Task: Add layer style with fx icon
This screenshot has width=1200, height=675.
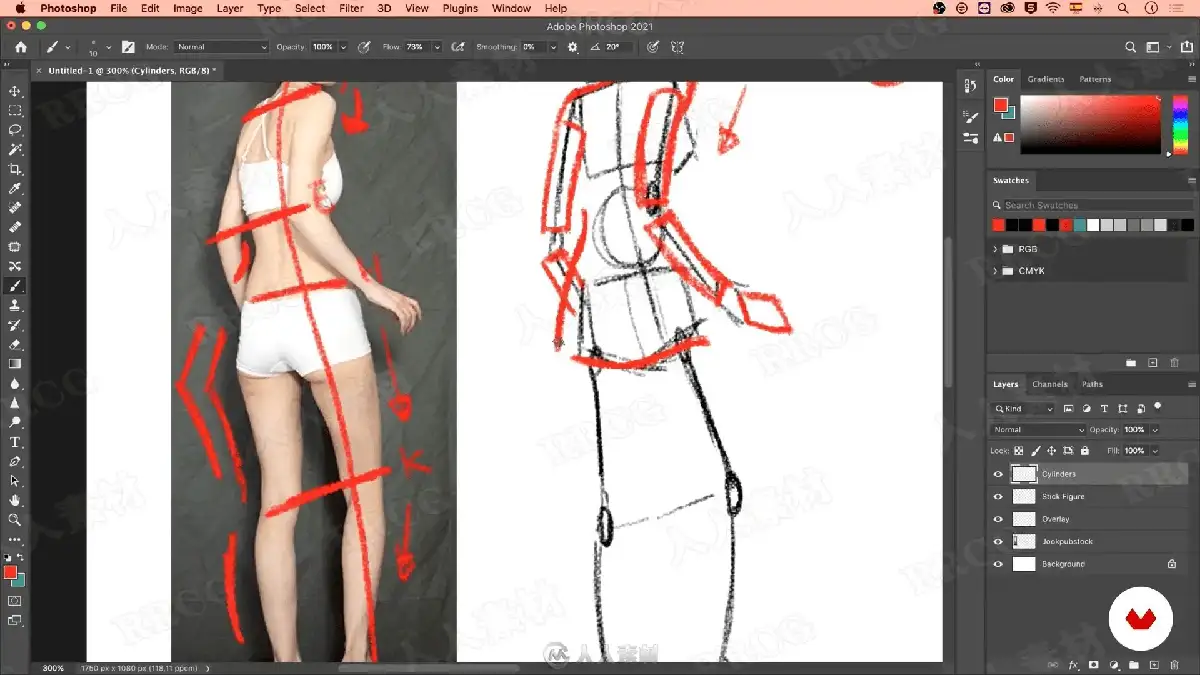Action: click(1074, 664)
